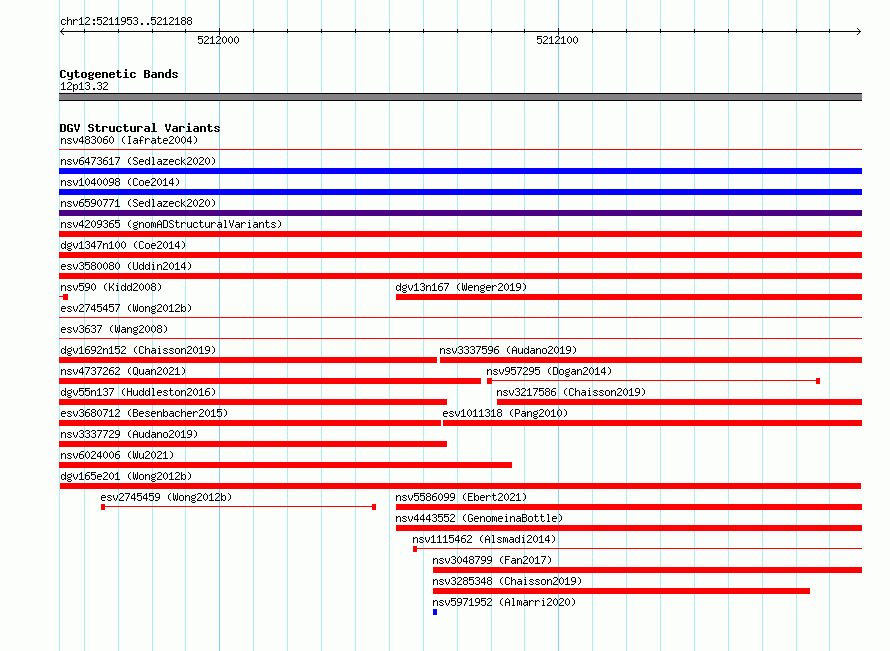
Task: Open variant dgv55n137 (Huddleston2016)
Action: 138,392
